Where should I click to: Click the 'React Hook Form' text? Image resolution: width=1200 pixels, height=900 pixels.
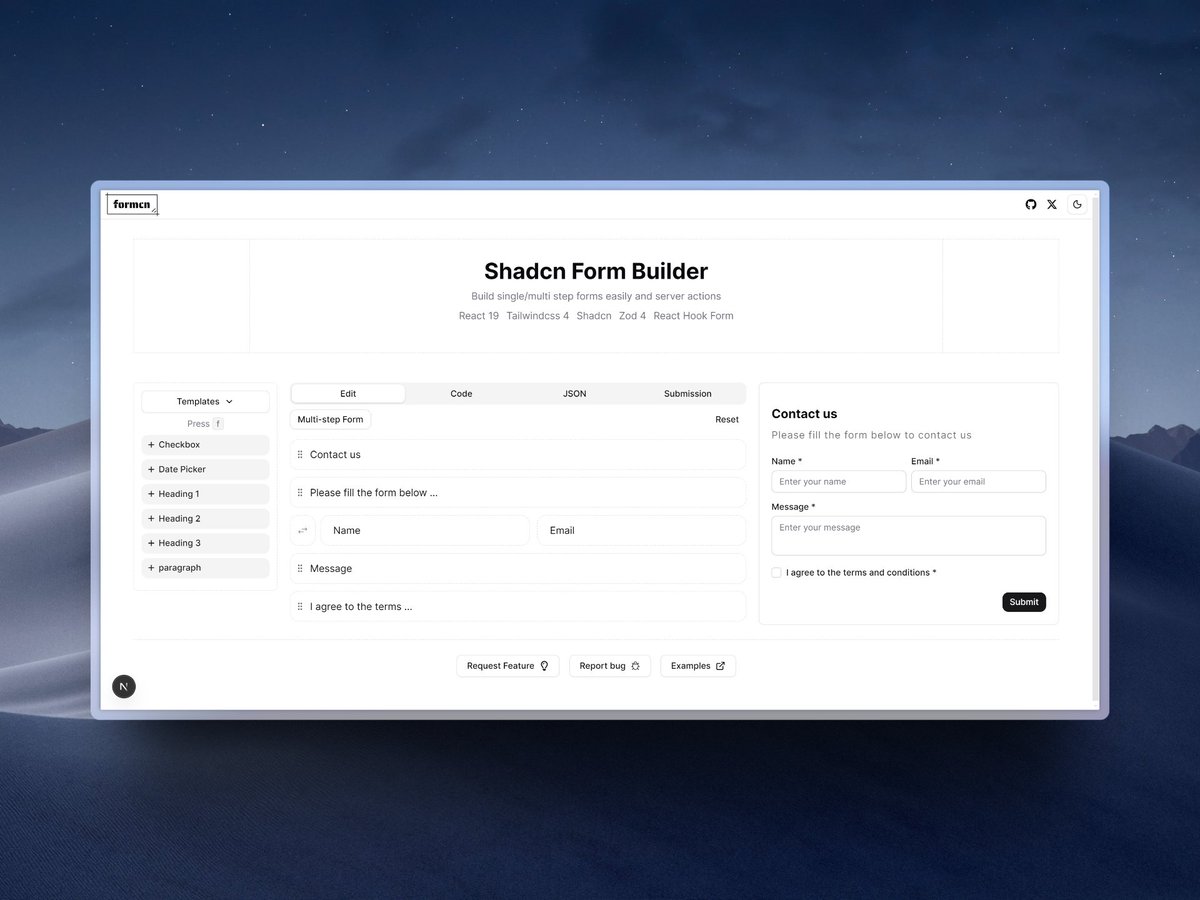(x=693, y=316)
